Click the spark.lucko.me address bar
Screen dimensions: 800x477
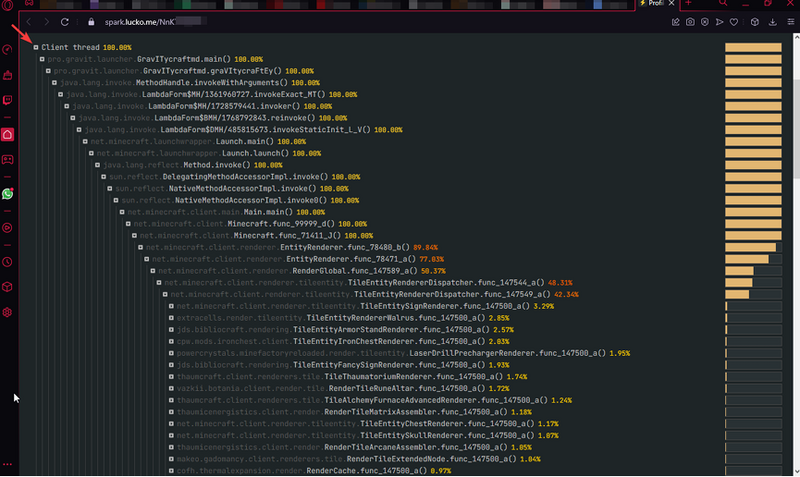point(300,21)
